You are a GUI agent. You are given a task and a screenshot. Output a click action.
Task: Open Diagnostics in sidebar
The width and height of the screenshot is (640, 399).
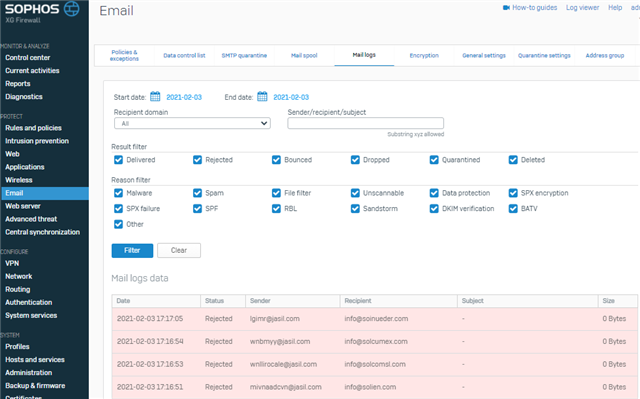click(x=24, y=97)
